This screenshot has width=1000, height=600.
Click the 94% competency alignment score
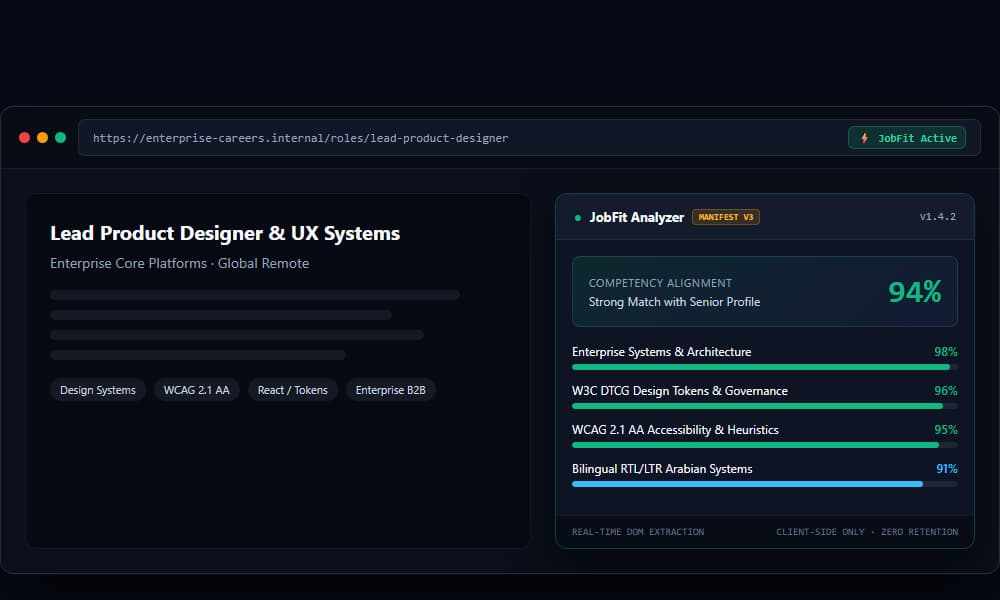coord(915,292)
